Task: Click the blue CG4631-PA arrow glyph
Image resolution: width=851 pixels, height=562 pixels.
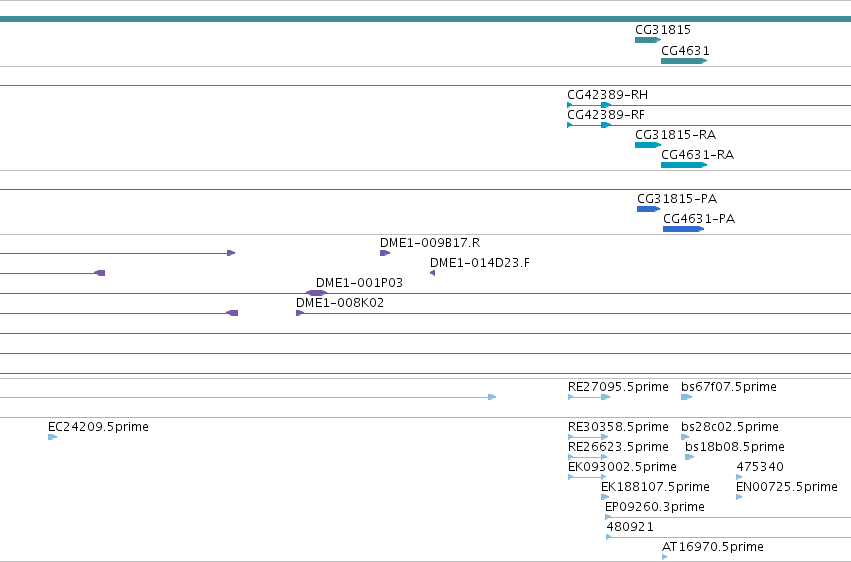Action: coord(683,229)
